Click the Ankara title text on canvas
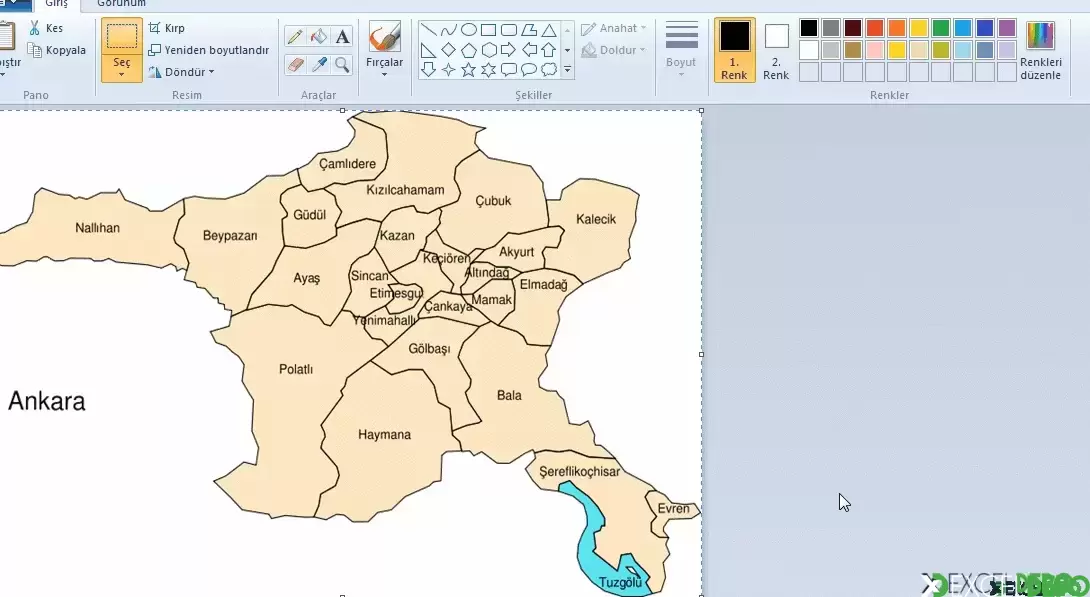 pos(47,401)
